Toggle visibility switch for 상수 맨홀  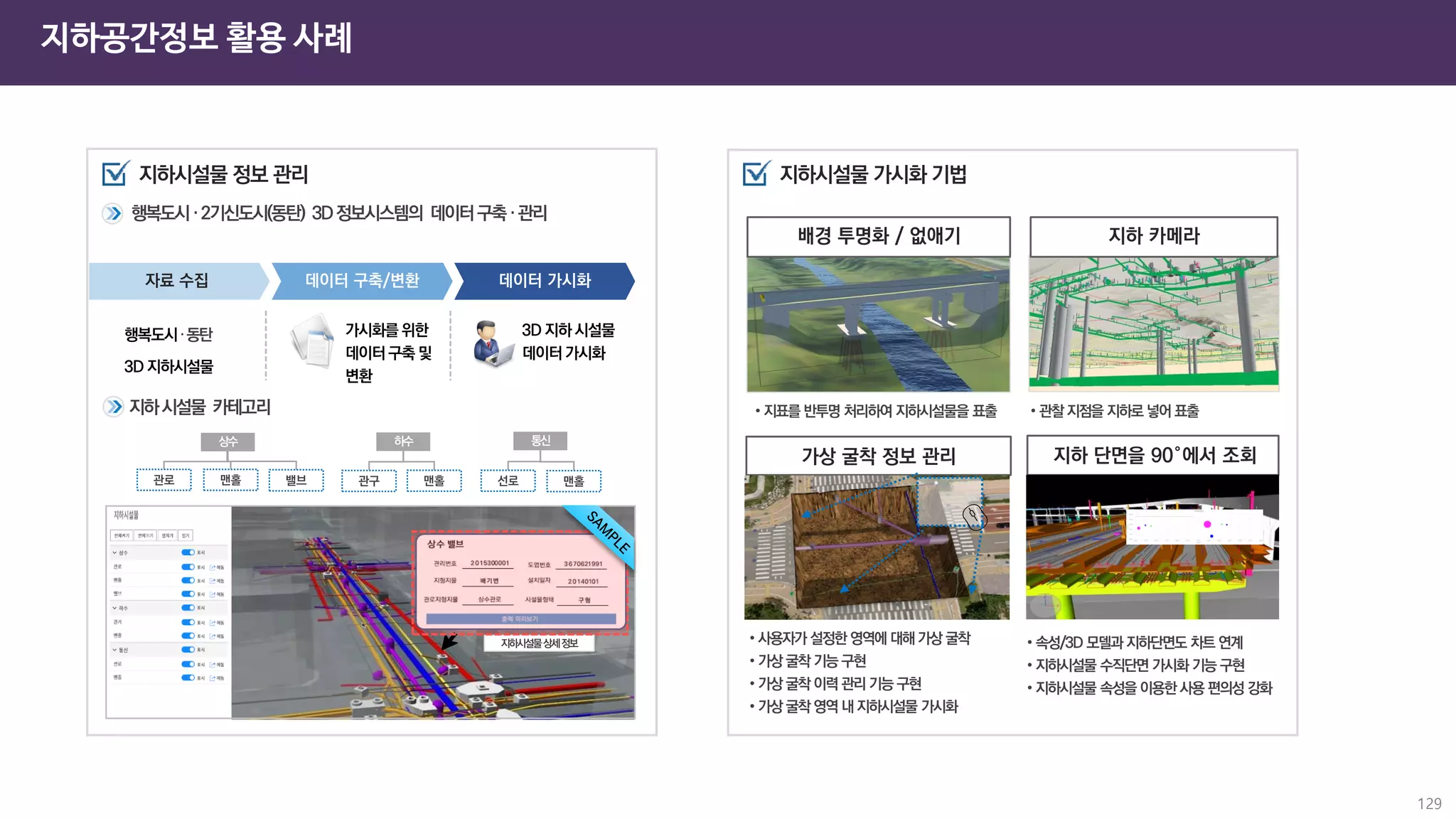click(188, 581)
